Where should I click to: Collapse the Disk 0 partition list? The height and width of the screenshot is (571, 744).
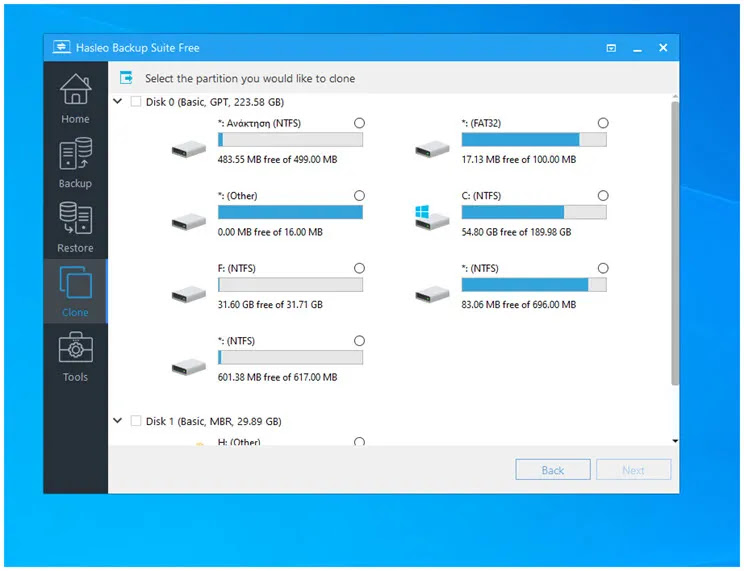click(118, 101)
